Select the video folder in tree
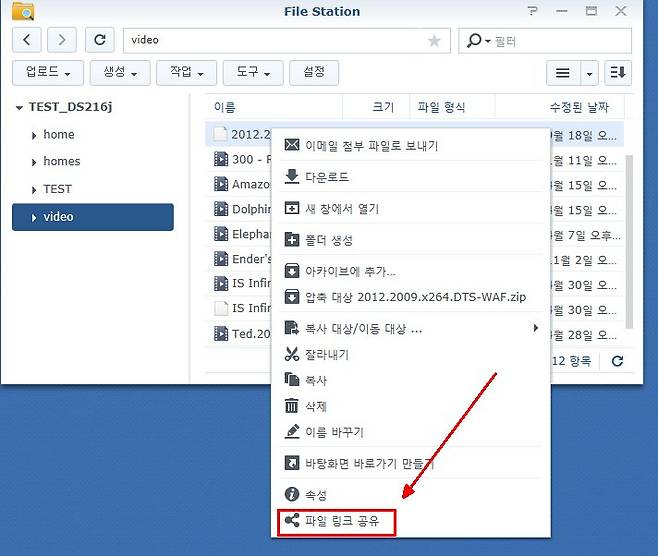 93,217
